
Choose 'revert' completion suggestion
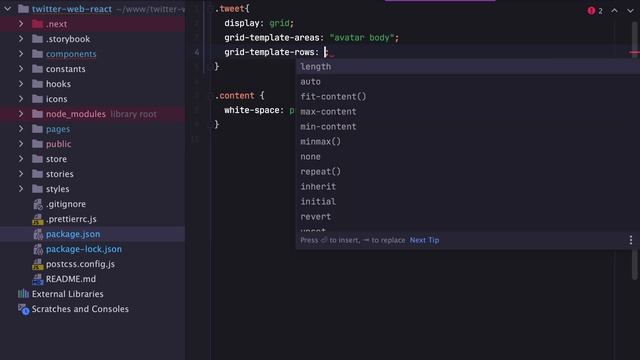click(x=468, y=217)
